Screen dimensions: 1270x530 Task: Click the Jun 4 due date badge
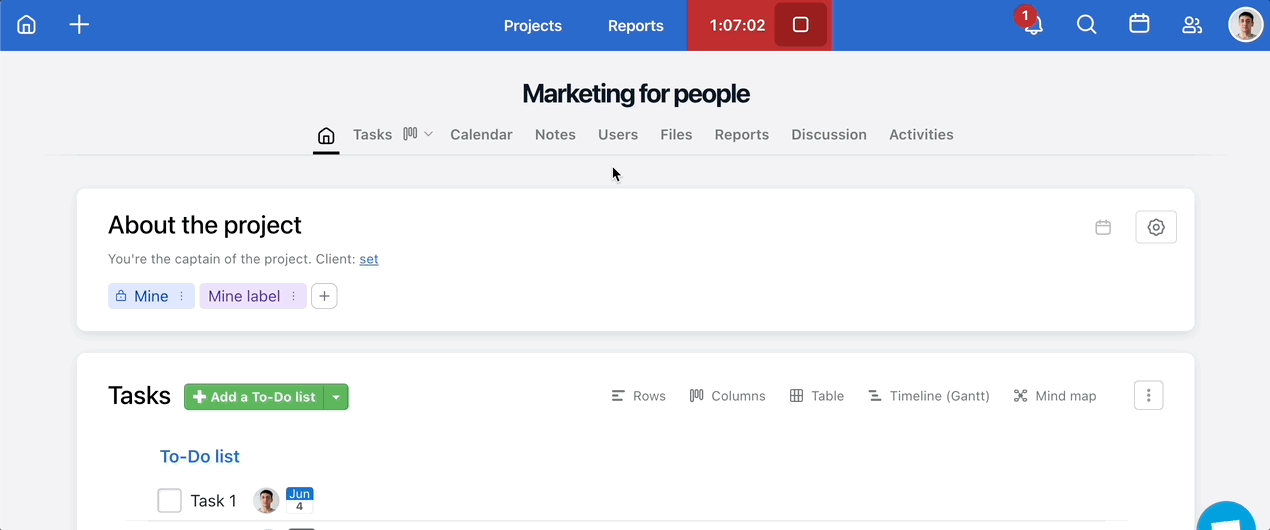tap(300, 500)
